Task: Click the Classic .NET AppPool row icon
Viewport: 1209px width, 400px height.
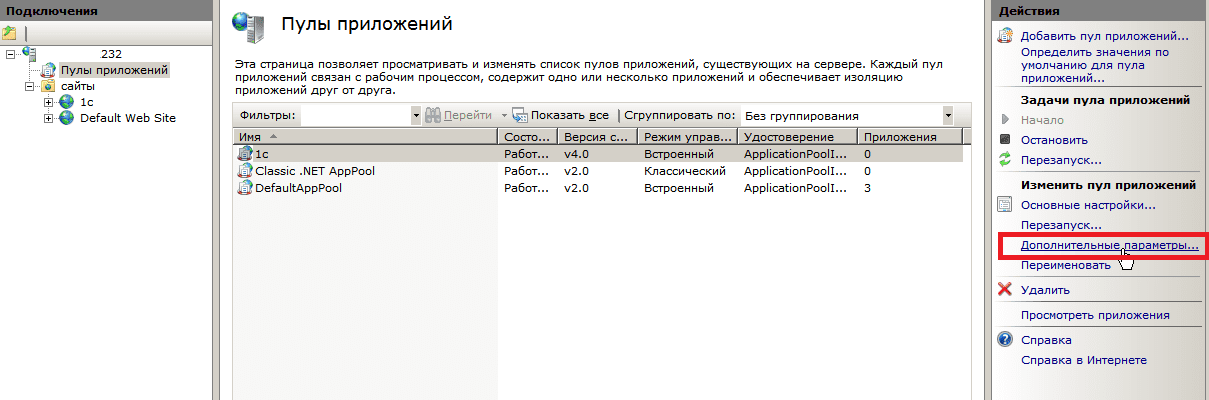Action: click(x=246, y=171)
